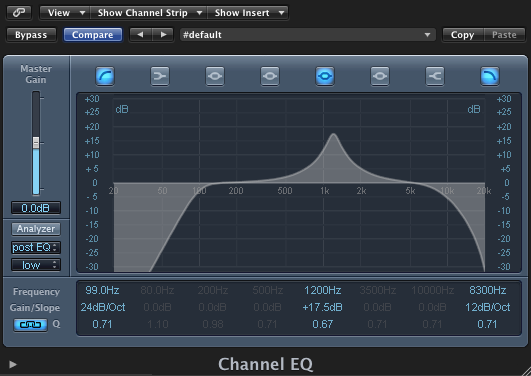The image size is (531, 376).
Task: Toggle the Analyzer button
Action: click(36, 229)
